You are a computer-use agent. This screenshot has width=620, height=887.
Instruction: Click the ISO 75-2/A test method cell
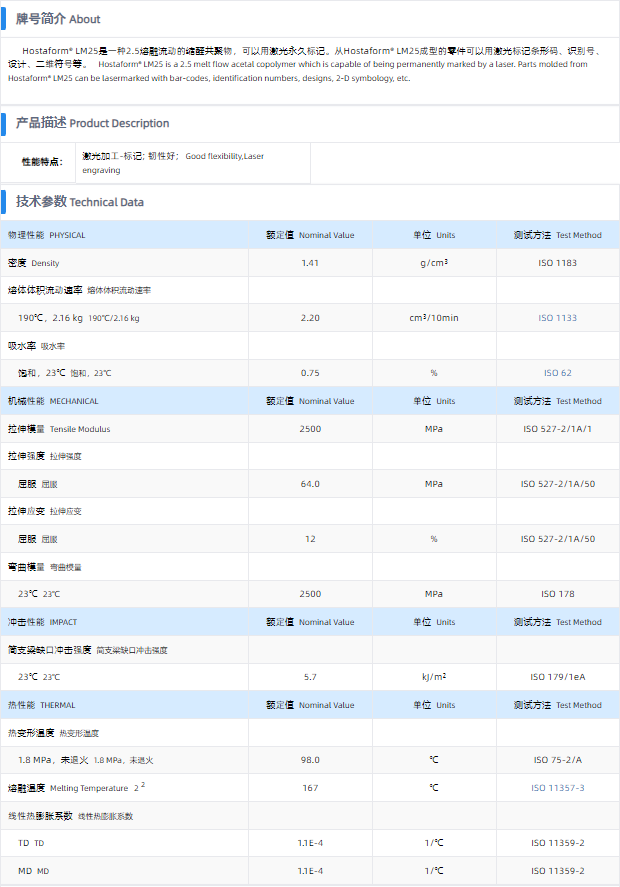tap(557, 760)
